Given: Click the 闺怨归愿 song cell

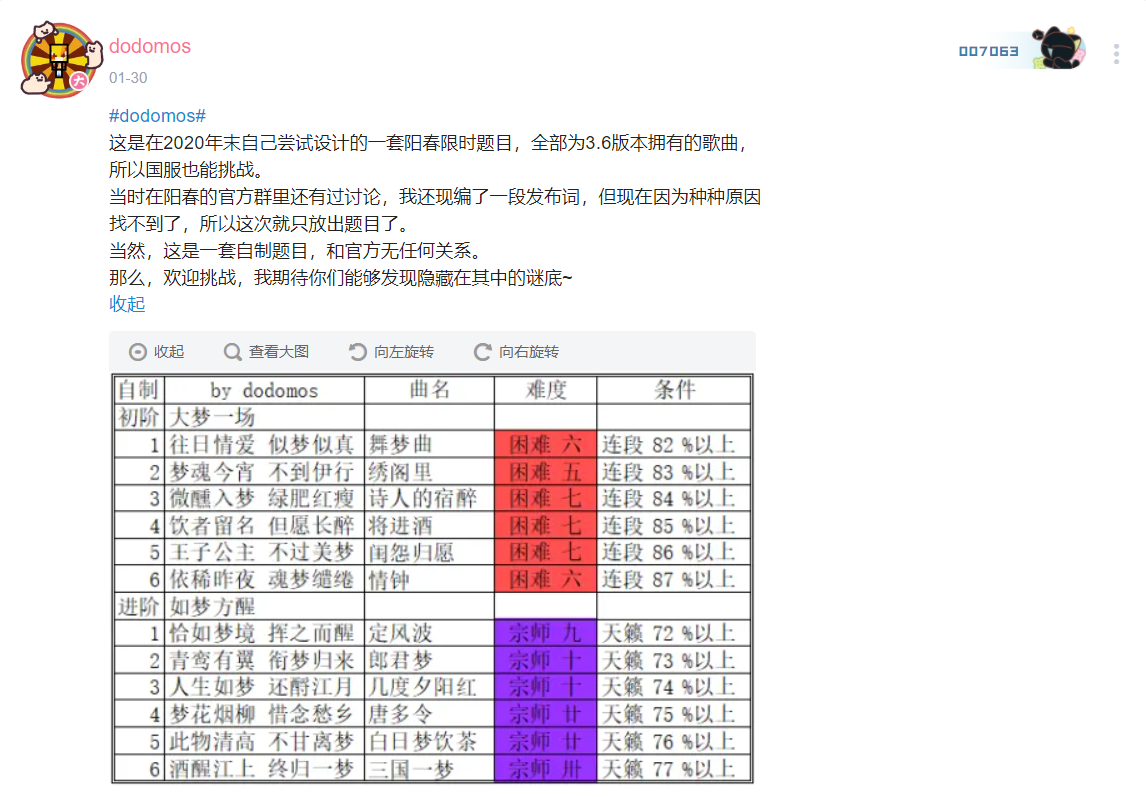Looking at the screenshot, I should click(429, 552).
